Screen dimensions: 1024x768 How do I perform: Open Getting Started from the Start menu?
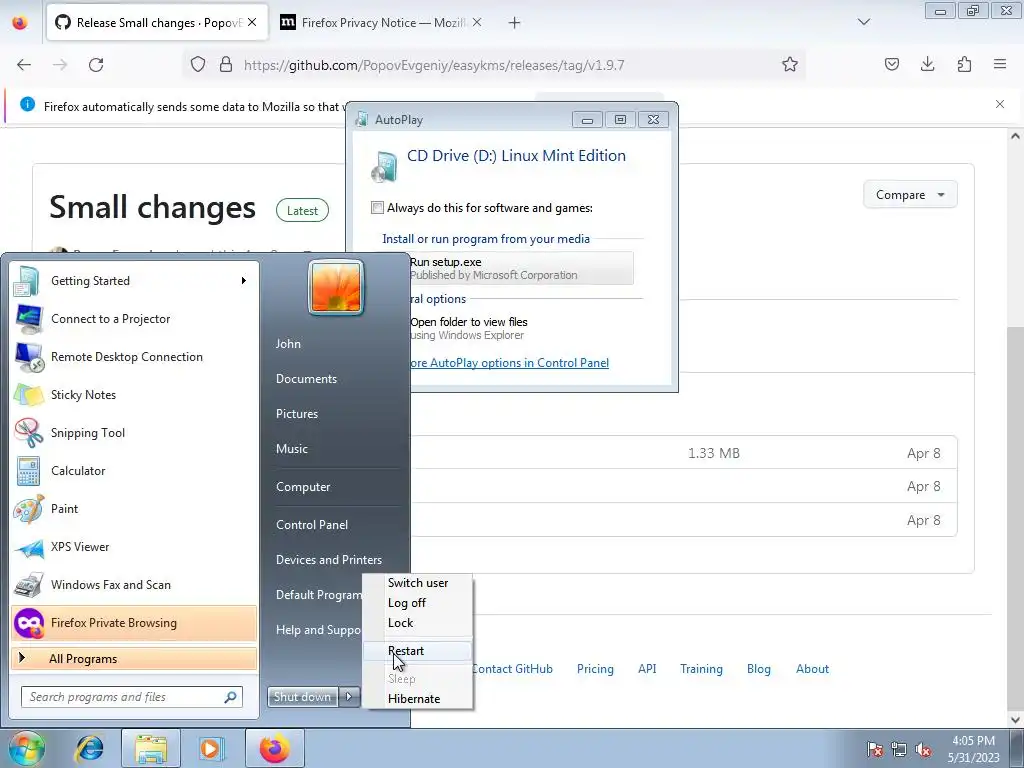[134, 281]
